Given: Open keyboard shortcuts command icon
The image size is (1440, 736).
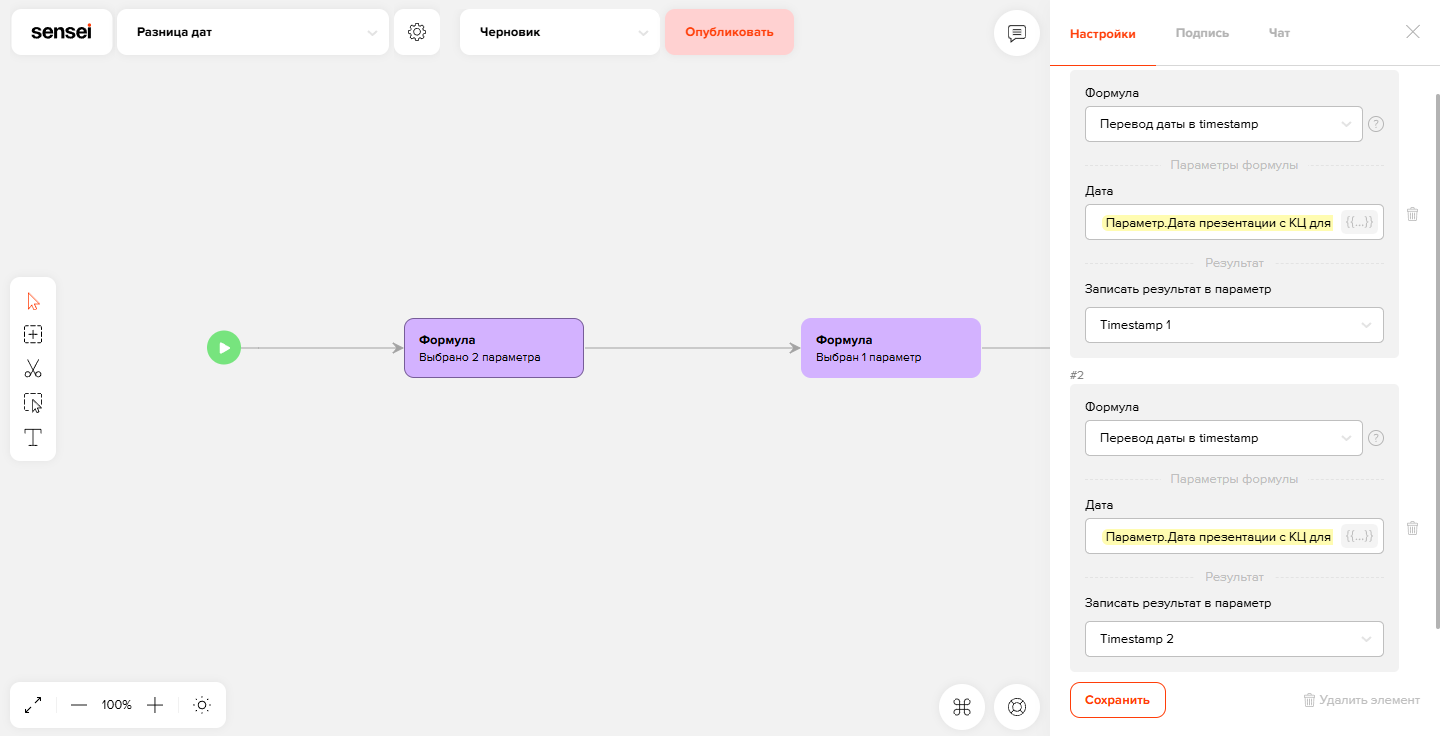Looking at the screenshot, I should [963, 707].
